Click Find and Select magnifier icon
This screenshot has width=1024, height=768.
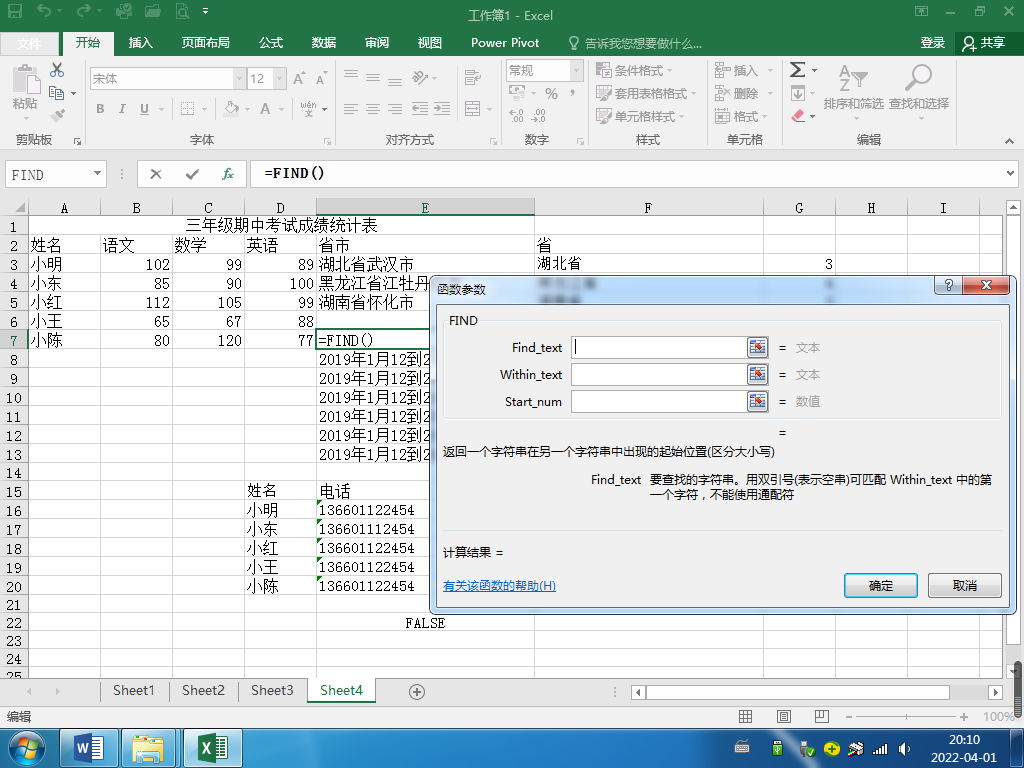tap(918, 79)
